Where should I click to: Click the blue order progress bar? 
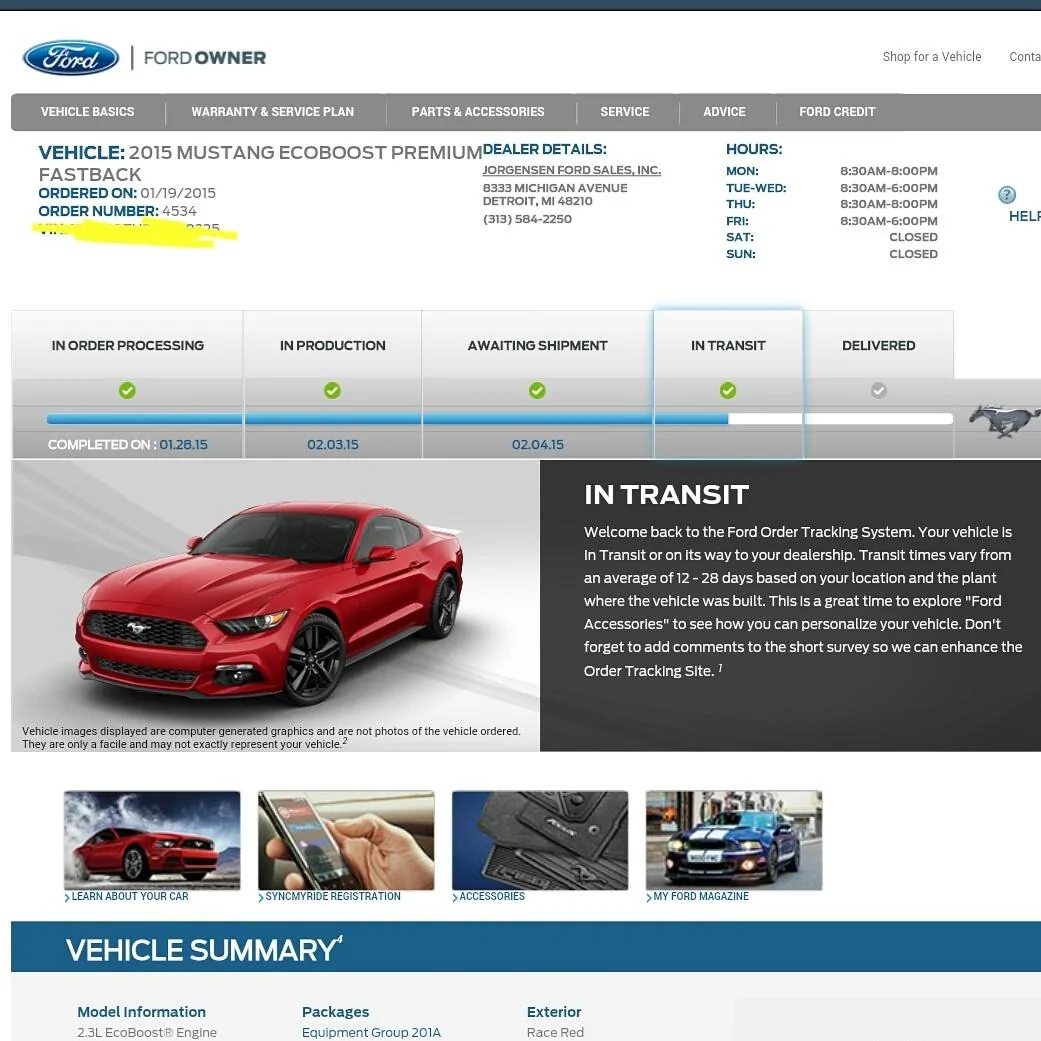387,418
